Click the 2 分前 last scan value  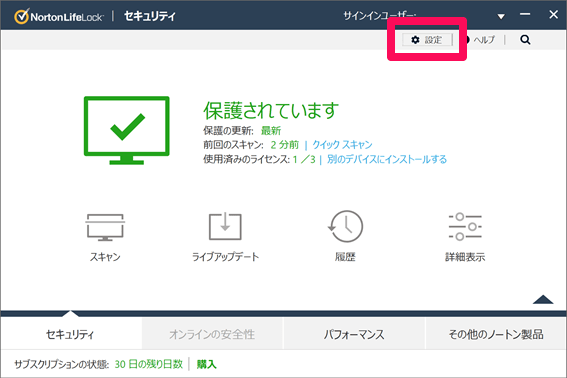click(x=285, y=145)
